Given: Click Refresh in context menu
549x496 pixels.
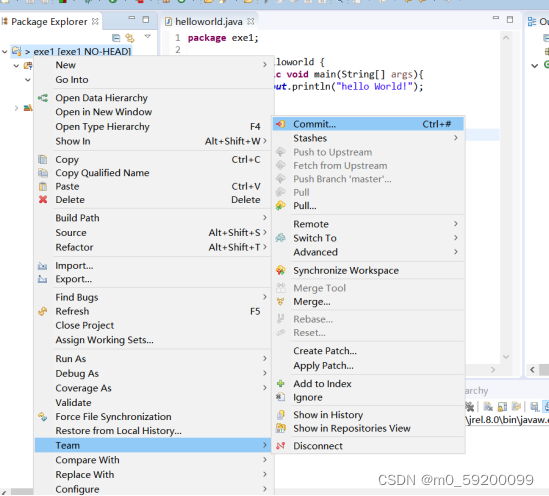Looking at the screenshot, I should (153, 312).
